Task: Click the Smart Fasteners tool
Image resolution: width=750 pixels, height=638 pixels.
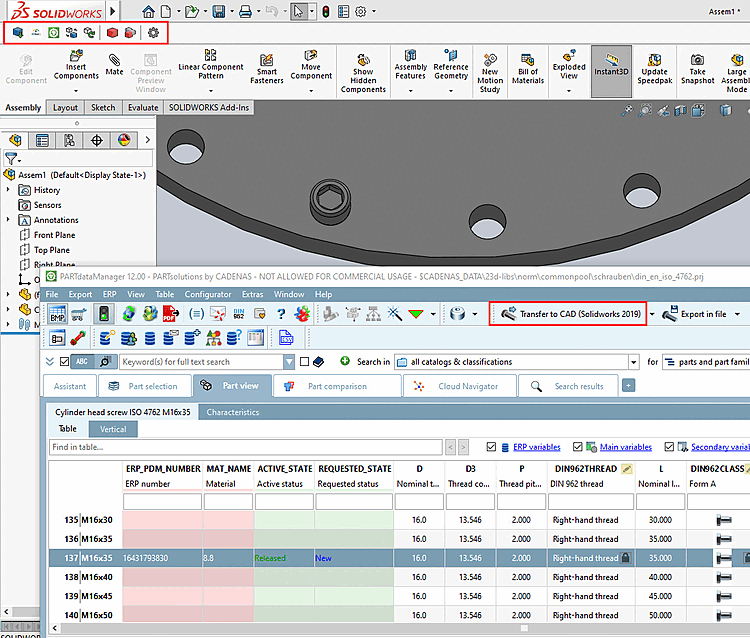Action: 267,70
